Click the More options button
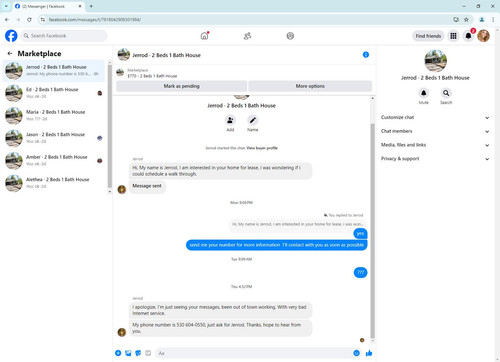Viewport: 500px width, 362px height. [x=310, y=86]
